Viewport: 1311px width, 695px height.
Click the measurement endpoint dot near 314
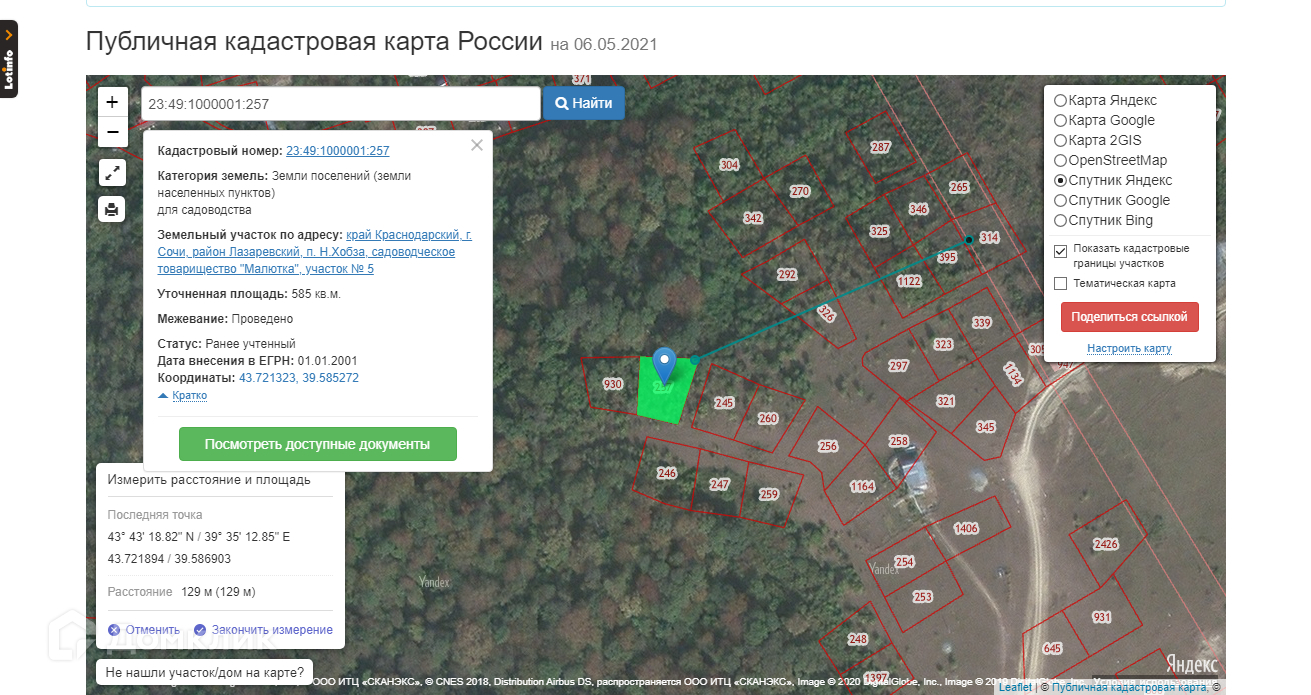coord(968,240)
